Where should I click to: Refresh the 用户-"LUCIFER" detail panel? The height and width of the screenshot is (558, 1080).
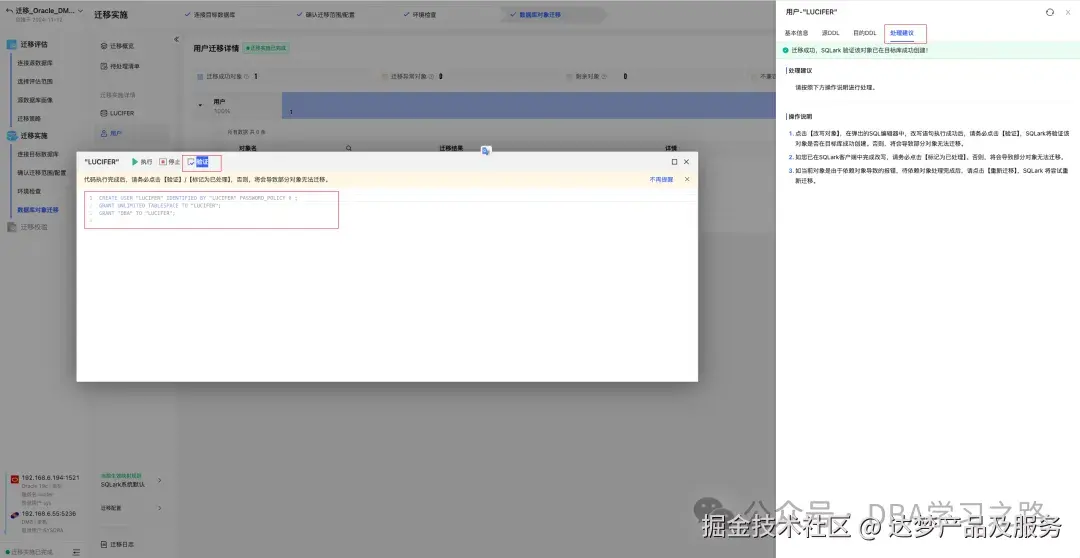point(1050,12)
